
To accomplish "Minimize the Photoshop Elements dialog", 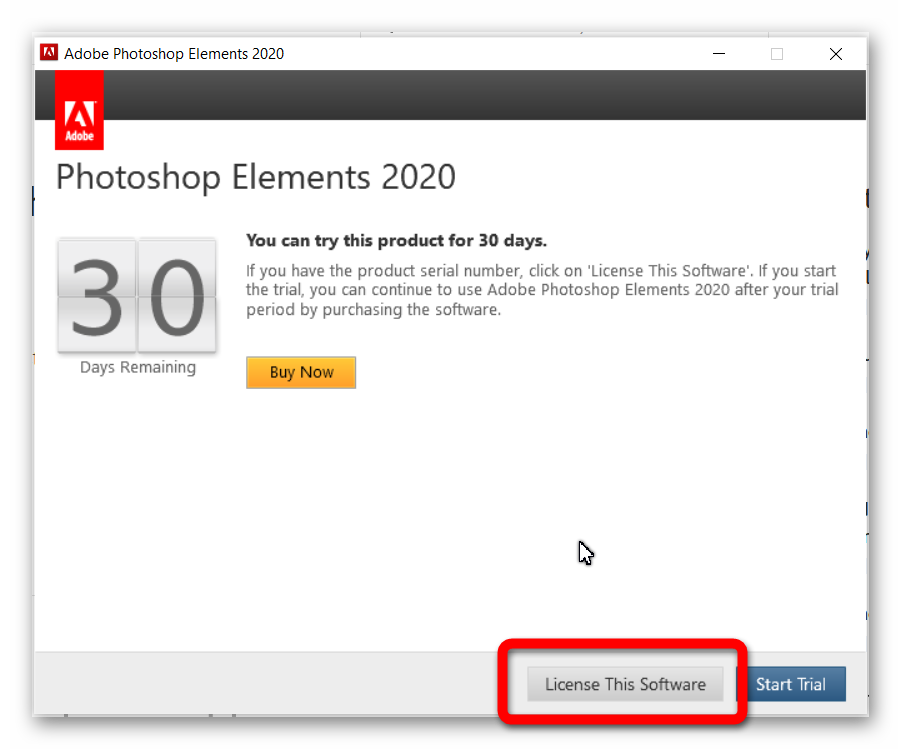I will click(x=719, y=54).
